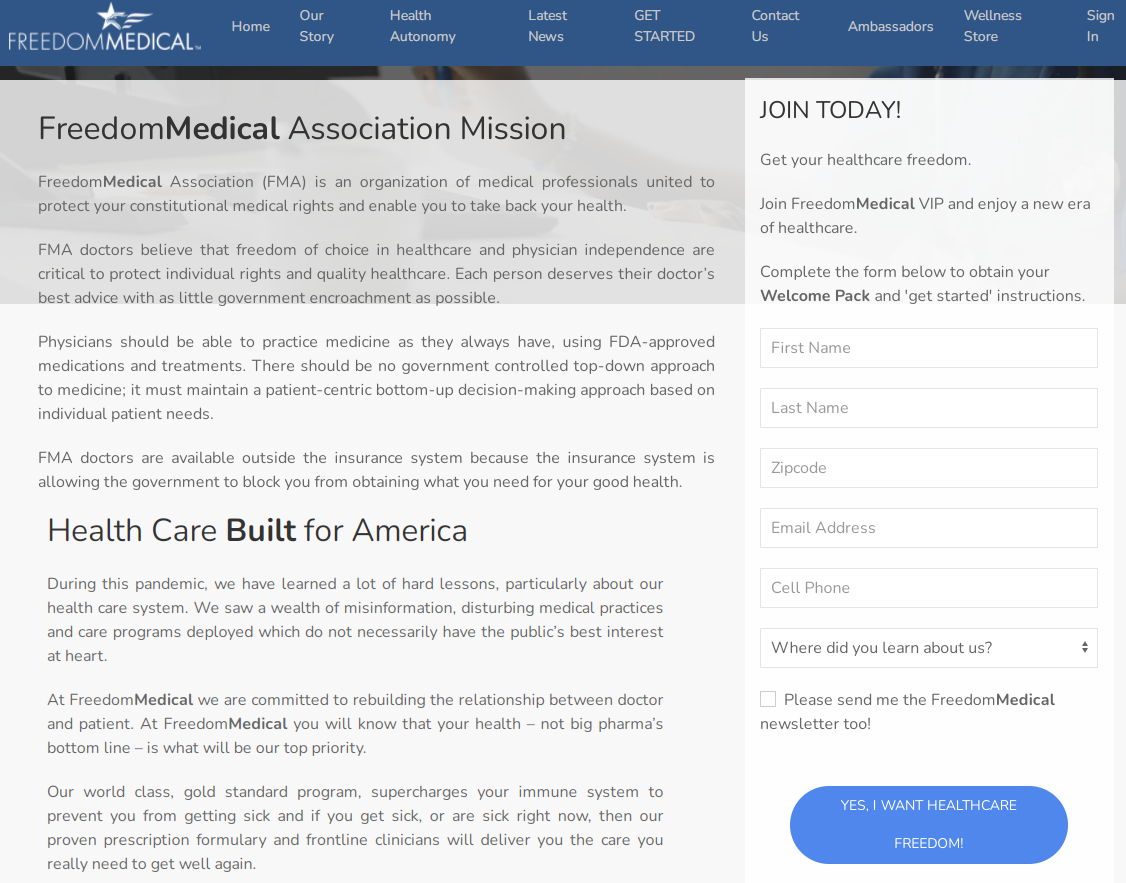
Task: Focus the Last Name field
Action: [x=929, y=408]
